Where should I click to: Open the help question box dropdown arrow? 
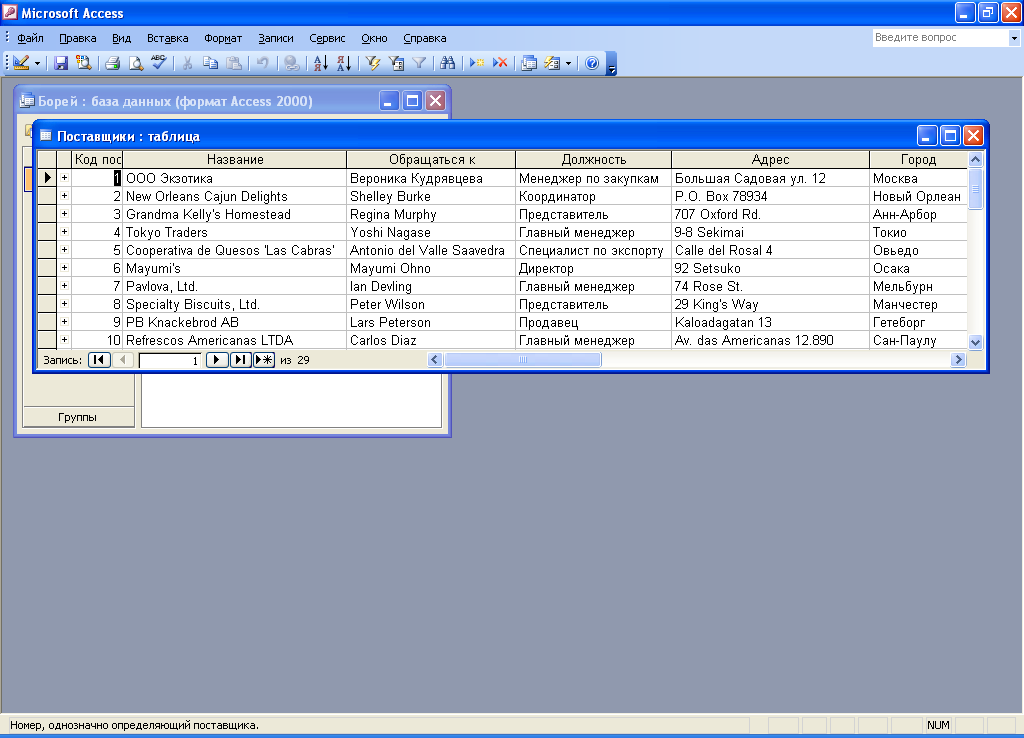pyautogui.click(x=1014, y=38)
